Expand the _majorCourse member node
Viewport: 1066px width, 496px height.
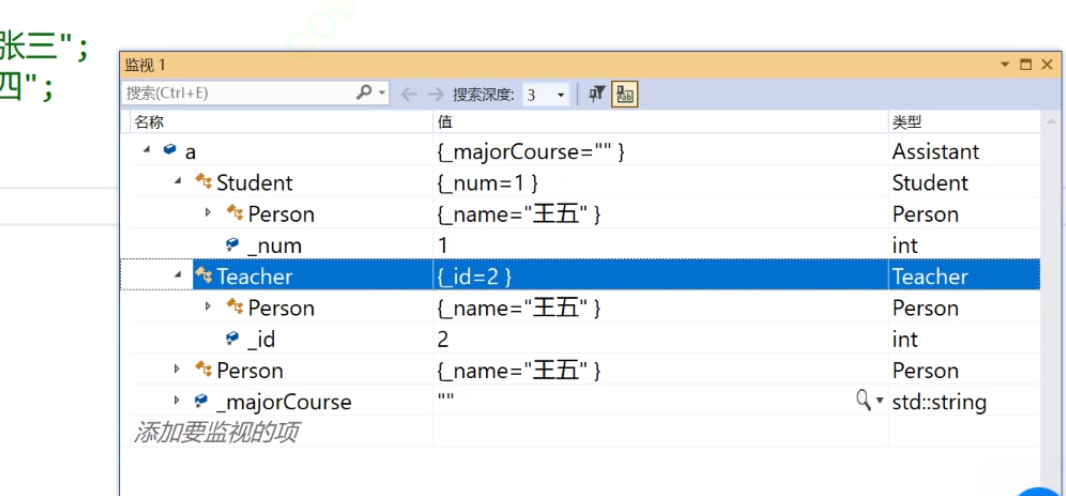tap(177, 401)
